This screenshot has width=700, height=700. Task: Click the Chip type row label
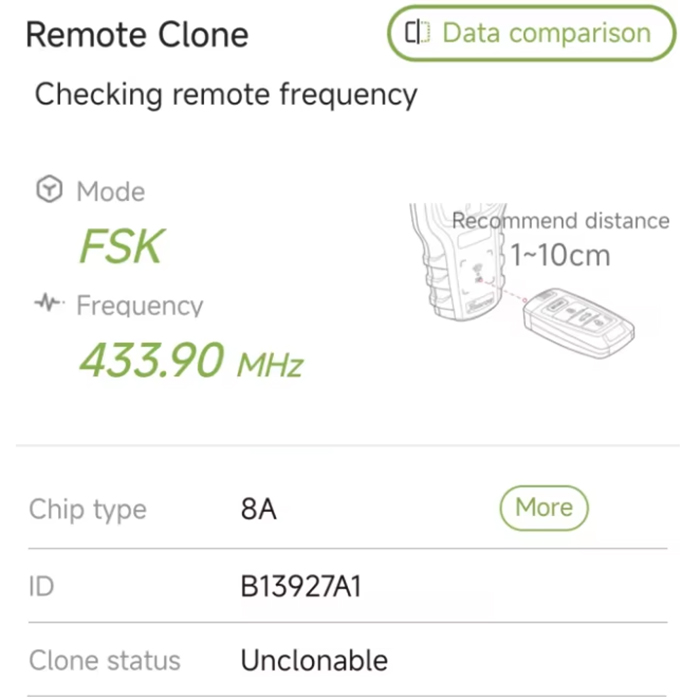88,509
